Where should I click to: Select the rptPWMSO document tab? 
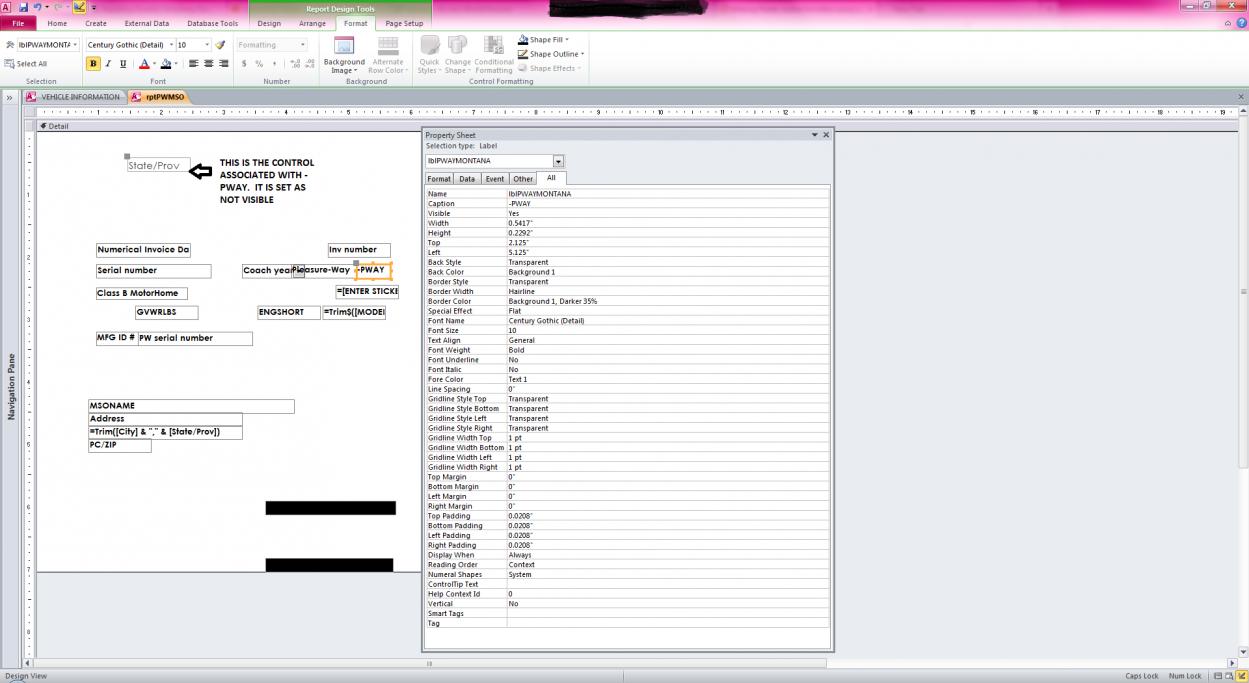pyautogui.click(x=158, y=97)
